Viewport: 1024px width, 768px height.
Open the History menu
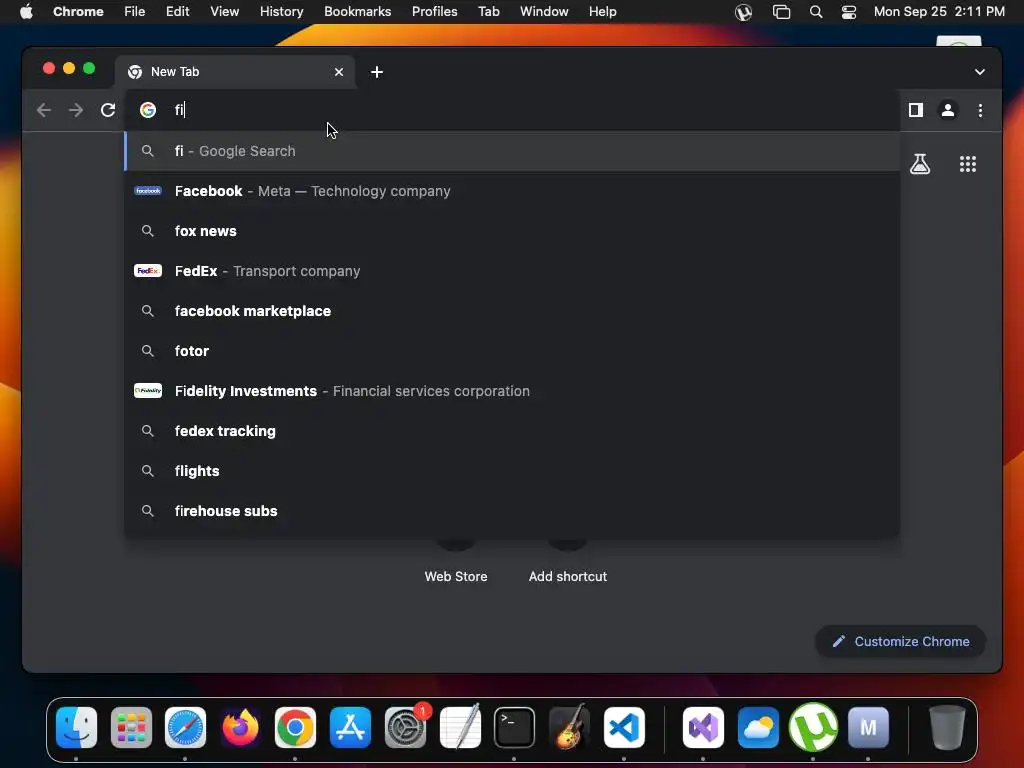[x=281, y=11]
